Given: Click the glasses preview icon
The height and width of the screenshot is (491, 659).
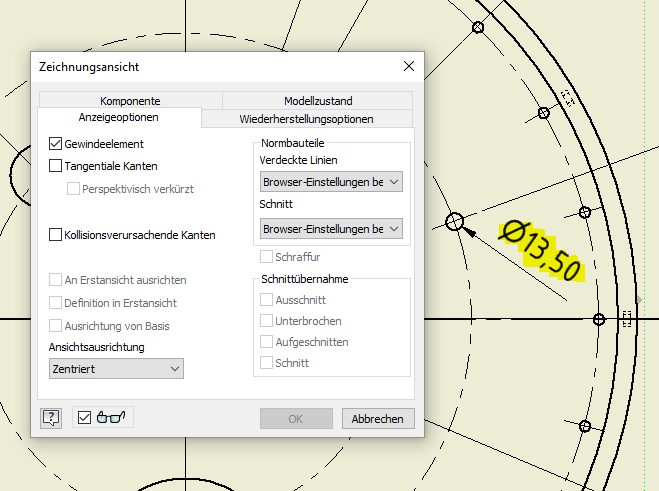Looking at the screenshot, I should [111, 417].
